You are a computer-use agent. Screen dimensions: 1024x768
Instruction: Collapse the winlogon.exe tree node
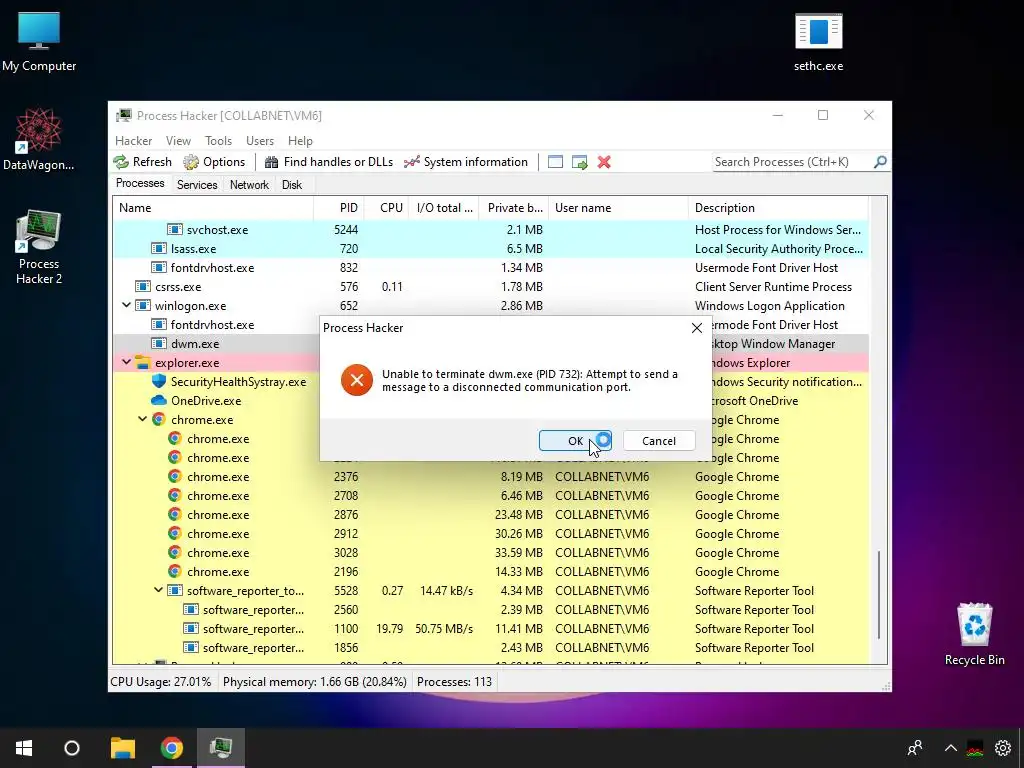pos(127,305)
